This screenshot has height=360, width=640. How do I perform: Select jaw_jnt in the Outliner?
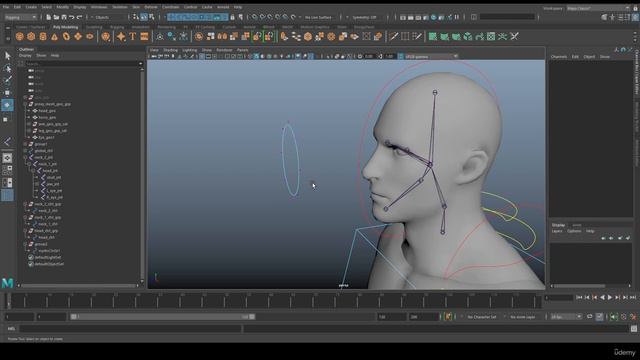click(53, 184)
